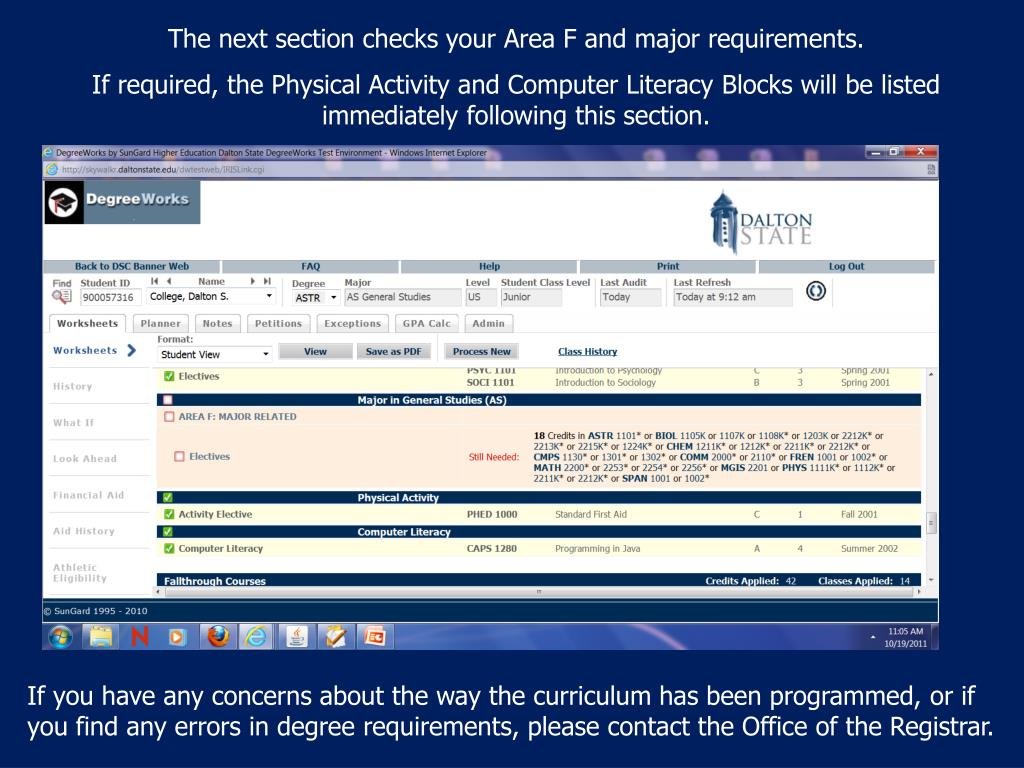This screenshot has height=768, width=1024.
Task: Toggle the Area F Major Related checkbox
Action: [169, 416]
